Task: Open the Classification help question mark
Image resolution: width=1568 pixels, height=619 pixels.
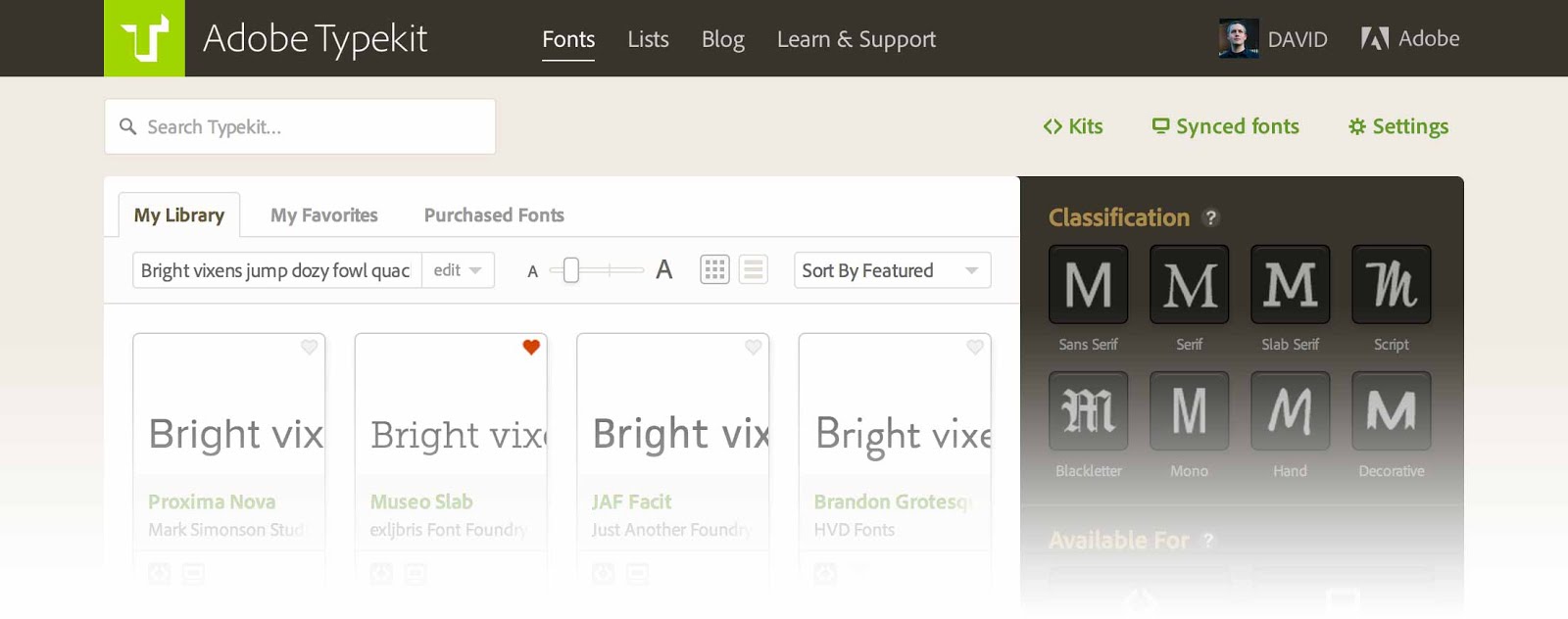Action: pyautogui.click(x=1211, y=217)
